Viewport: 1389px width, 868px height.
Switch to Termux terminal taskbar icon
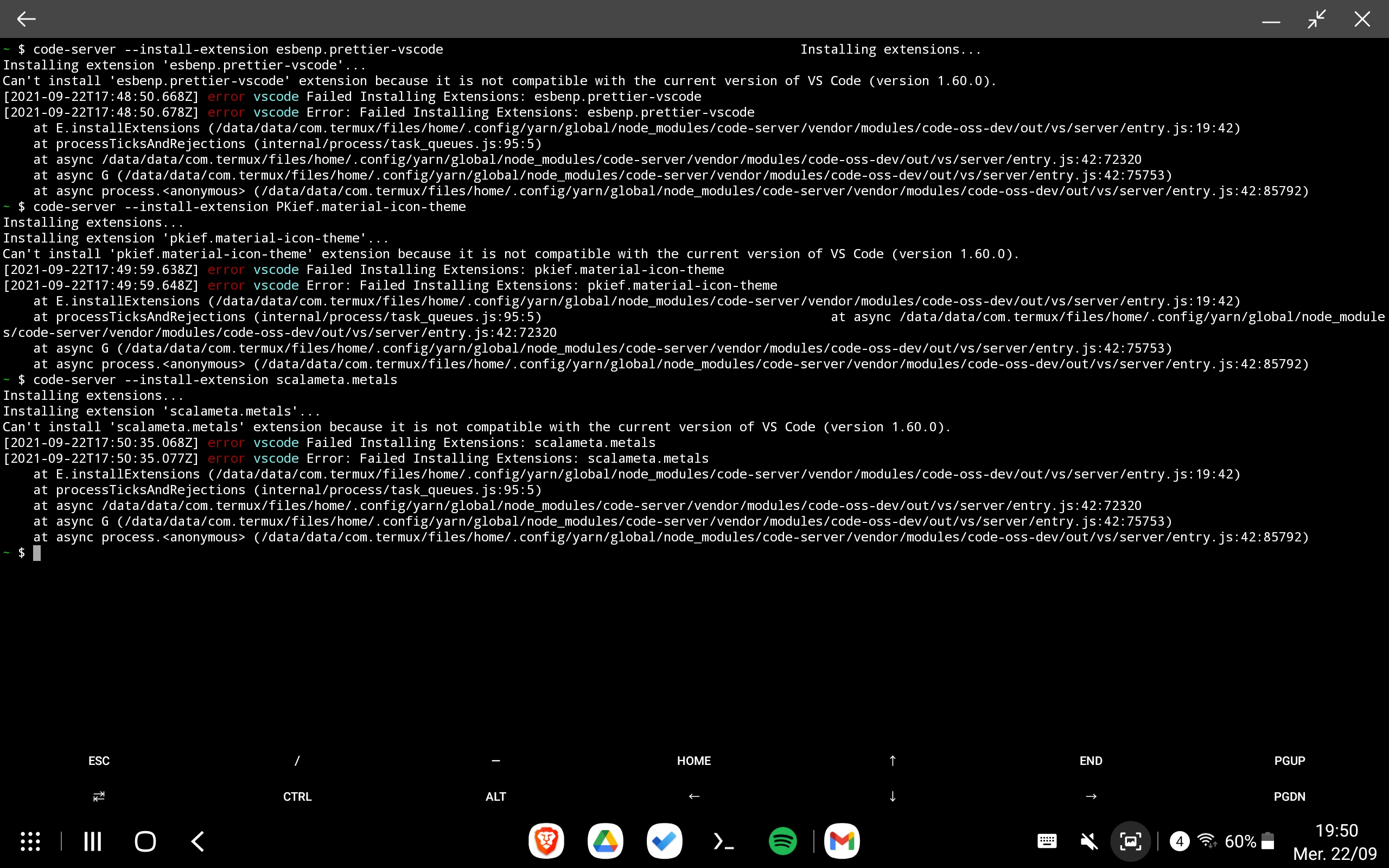[x=723, y=841]
